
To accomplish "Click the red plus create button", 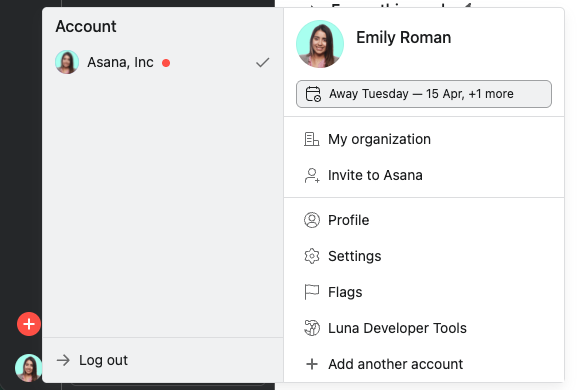I will coord(29,324).
